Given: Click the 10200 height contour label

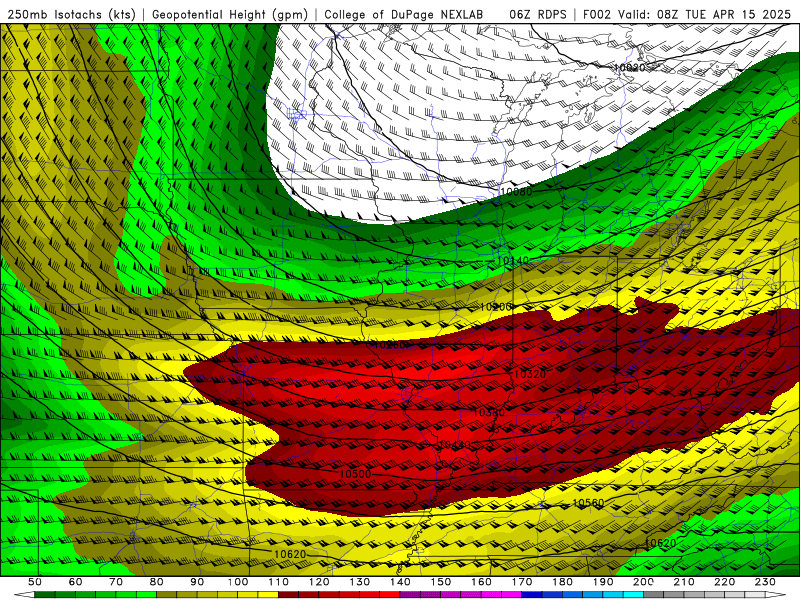Looking at the screenshot, I should tap(495, 307).
